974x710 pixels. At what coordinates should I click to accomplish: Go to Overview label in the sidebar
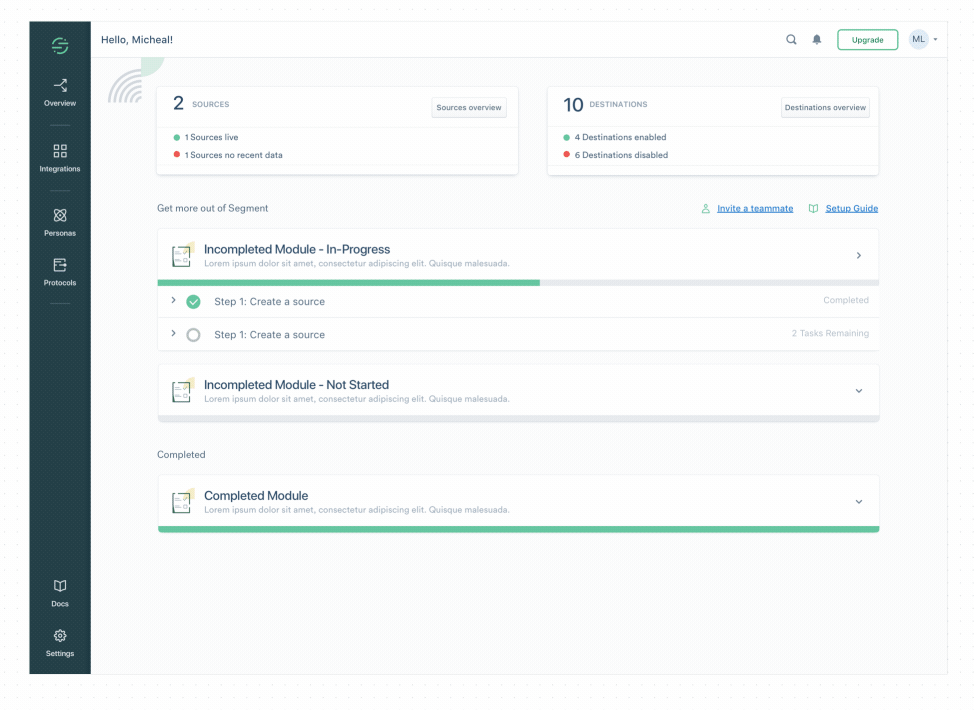tap(60, 103)
